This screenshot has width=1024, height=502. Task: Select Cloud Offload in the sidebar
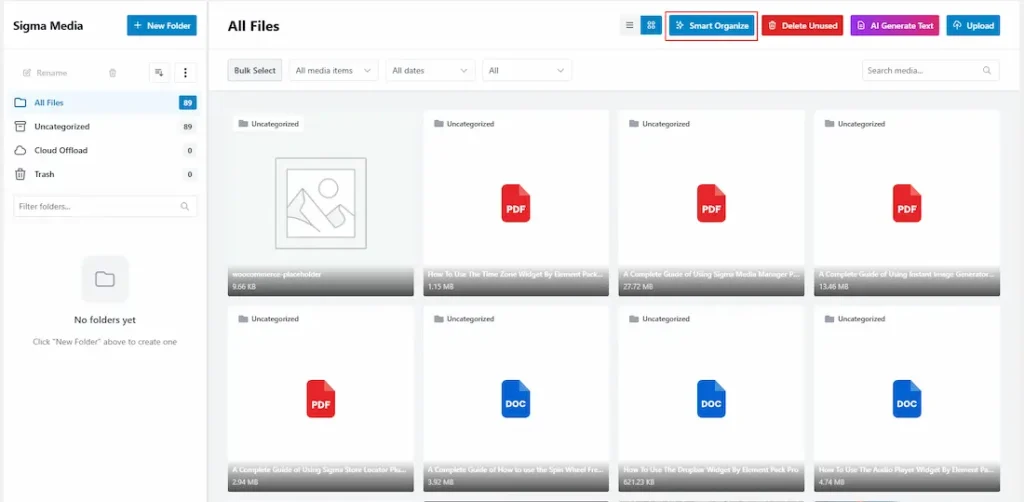coord(61,150)
